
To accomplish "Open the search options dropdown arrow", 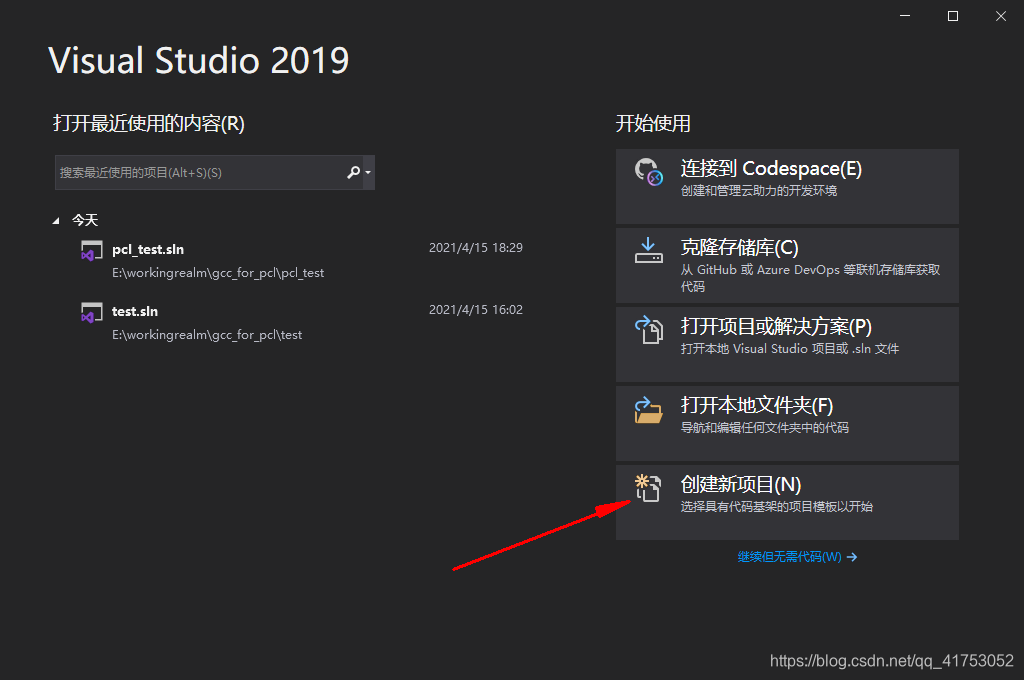I will pyautogui.click(x=368, y=172).
